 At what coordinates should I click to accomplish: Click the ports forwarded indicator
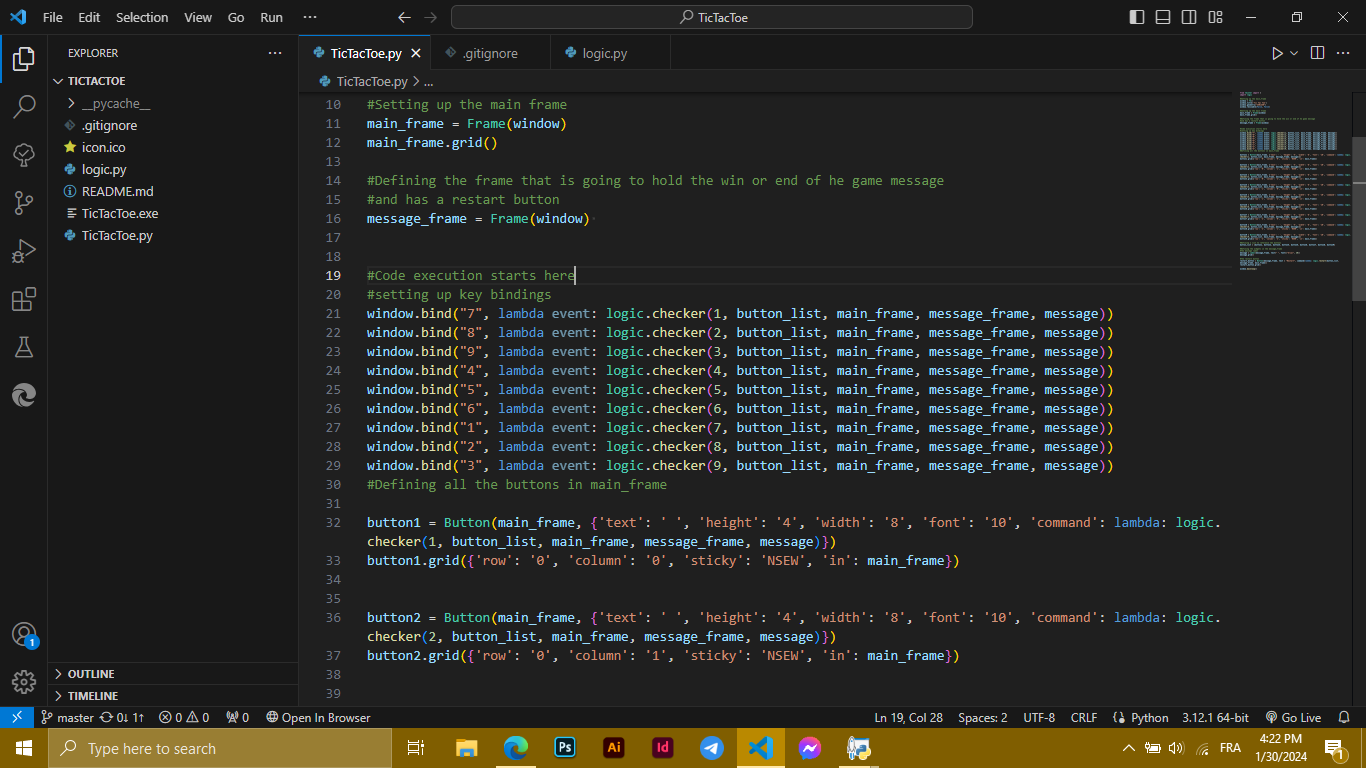coord(238,717)
